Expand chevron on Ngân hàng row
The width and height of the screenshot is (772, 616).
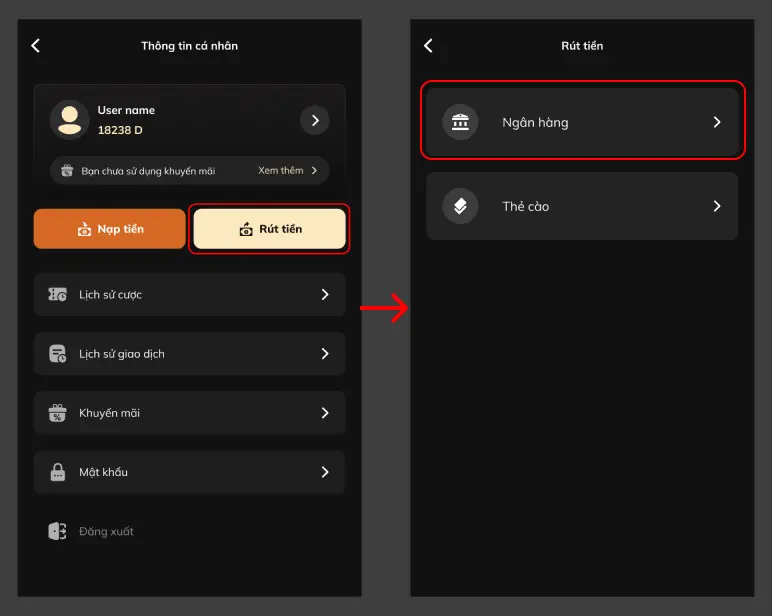tap(717, 122)
